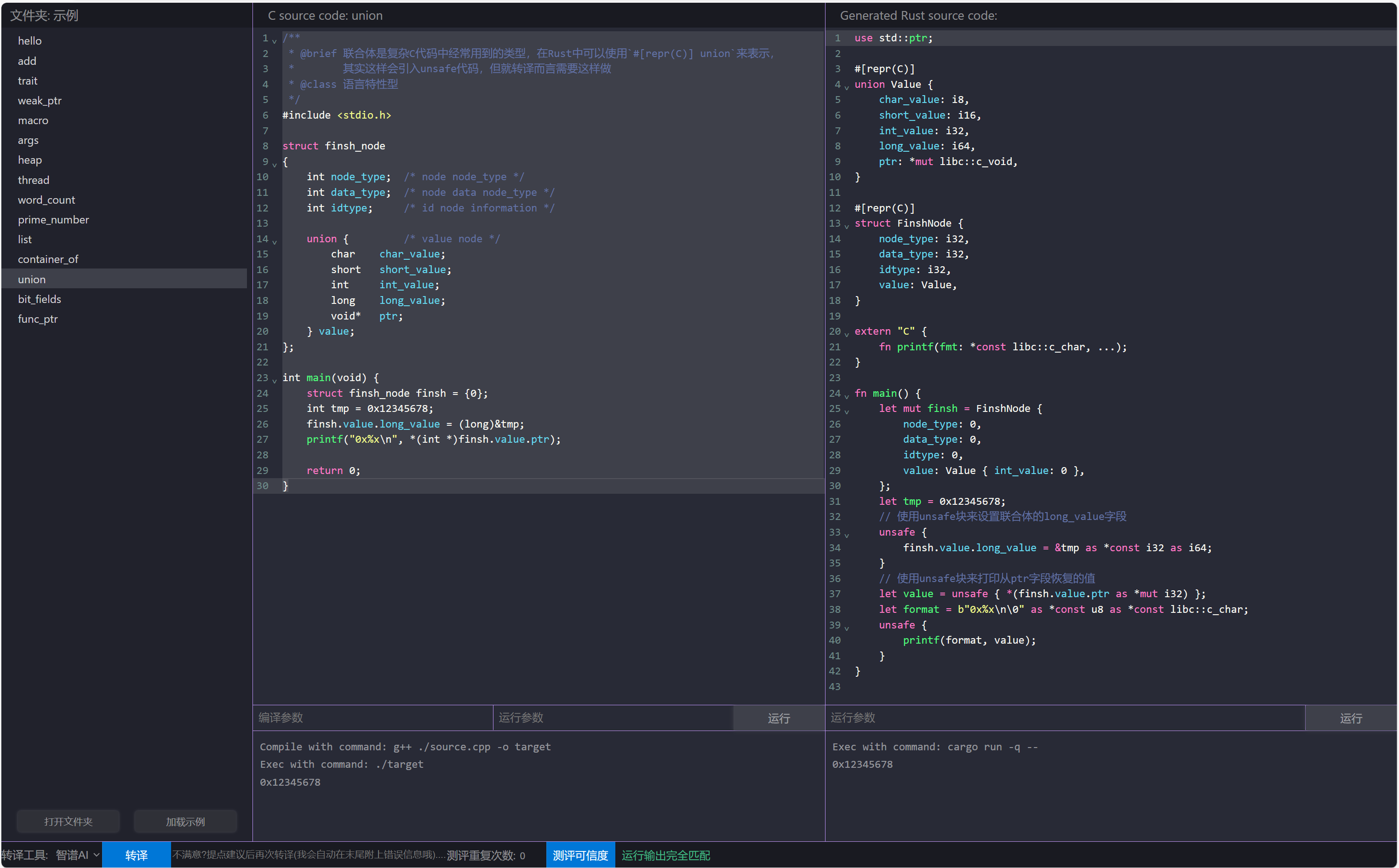Click the printf line in C source

(x=434, y=439)
